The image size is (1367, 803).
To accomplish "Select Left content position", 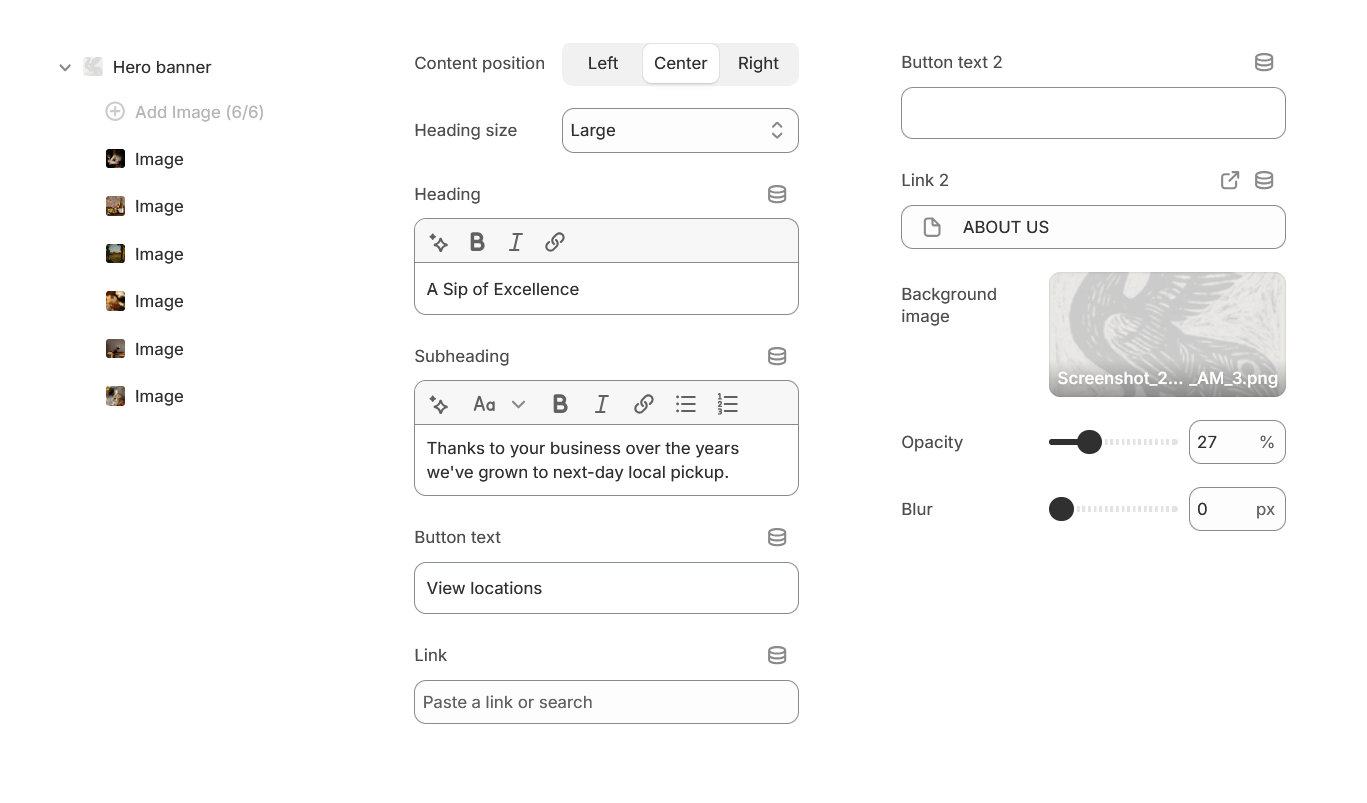I will [603, 63].
